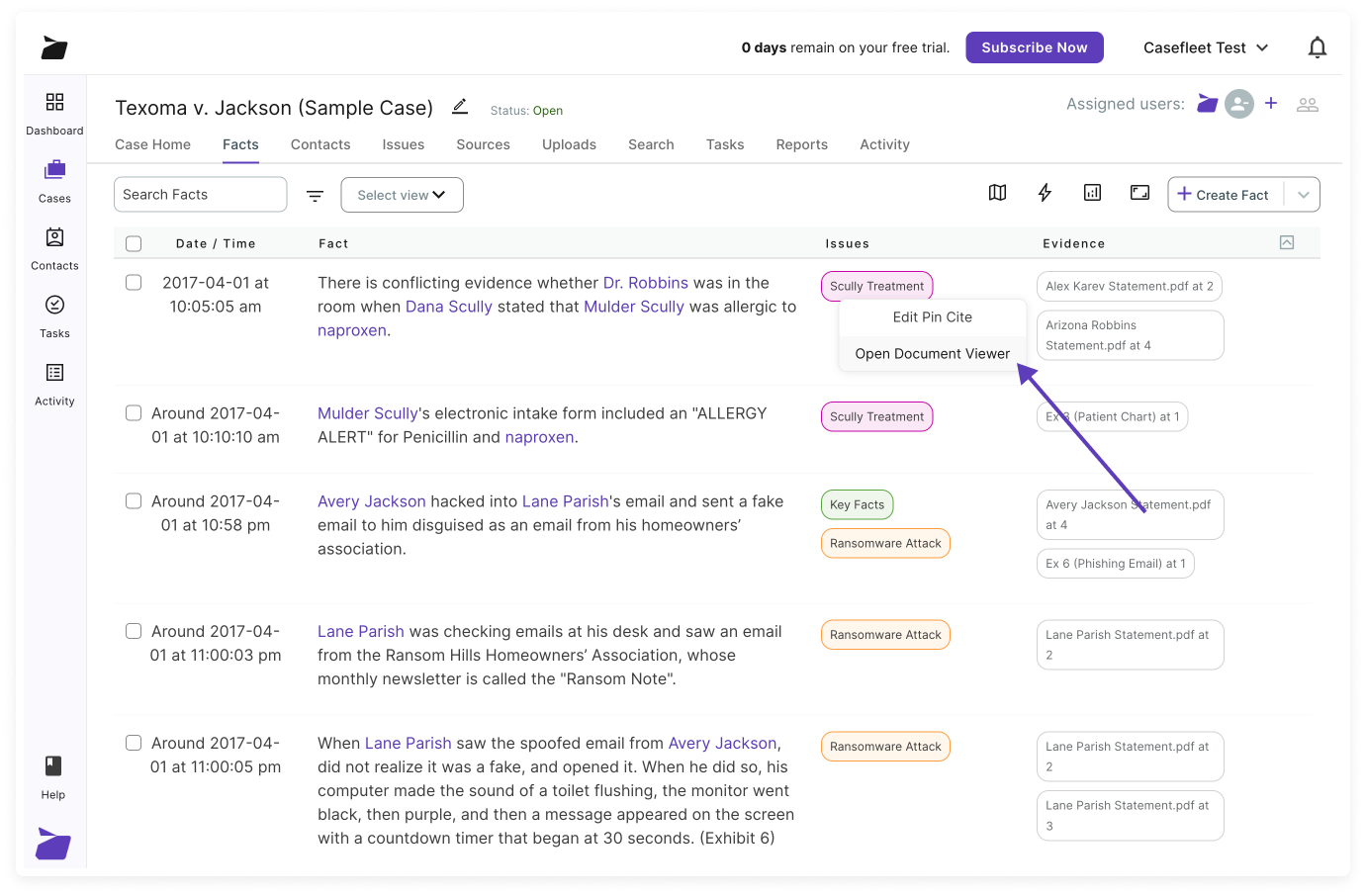Switch to the Sources tab
Image resolution: width=1366 pixels, height=896 pixels.
click(x=483, y=144)
